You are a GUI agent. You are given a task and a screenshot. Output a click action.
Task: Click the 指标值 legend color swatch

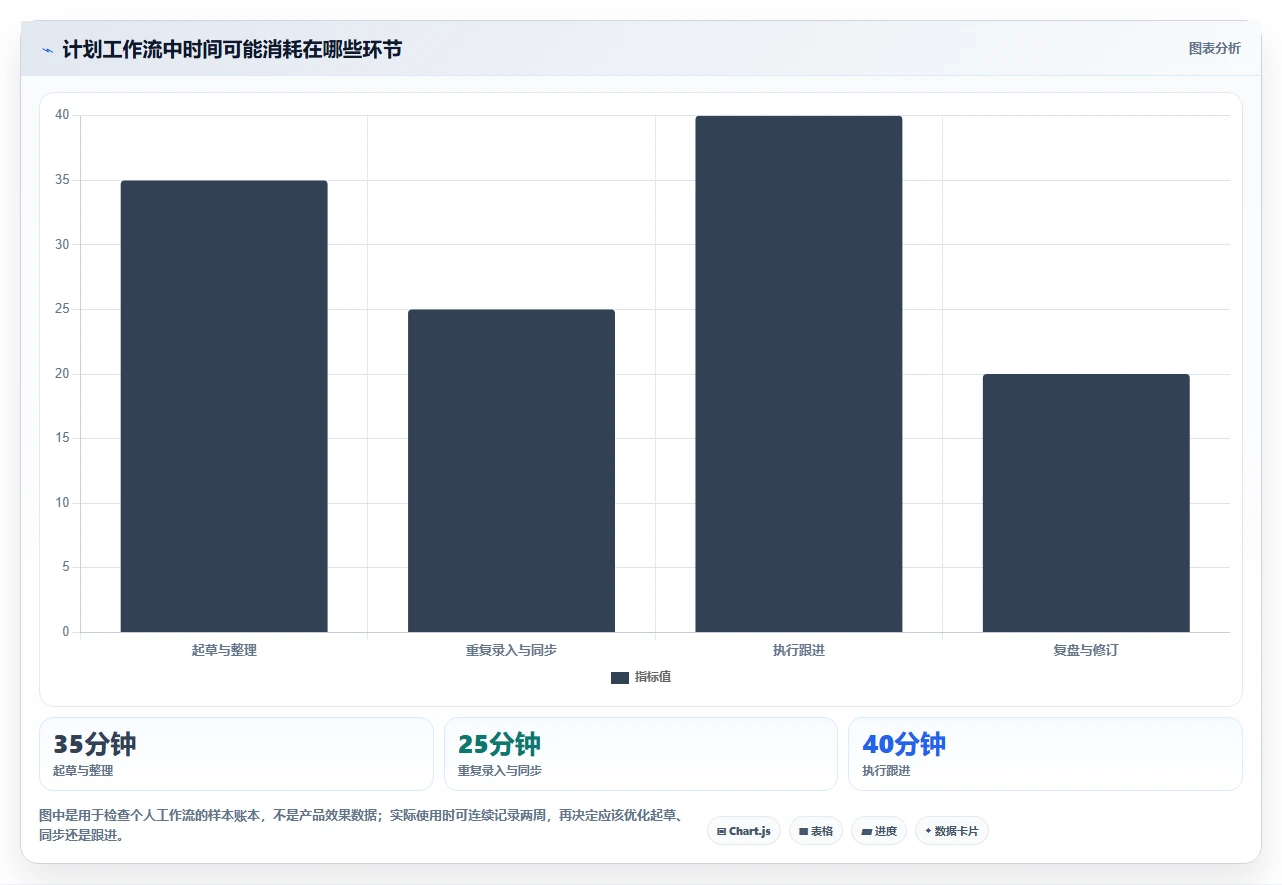click(620, 678)
